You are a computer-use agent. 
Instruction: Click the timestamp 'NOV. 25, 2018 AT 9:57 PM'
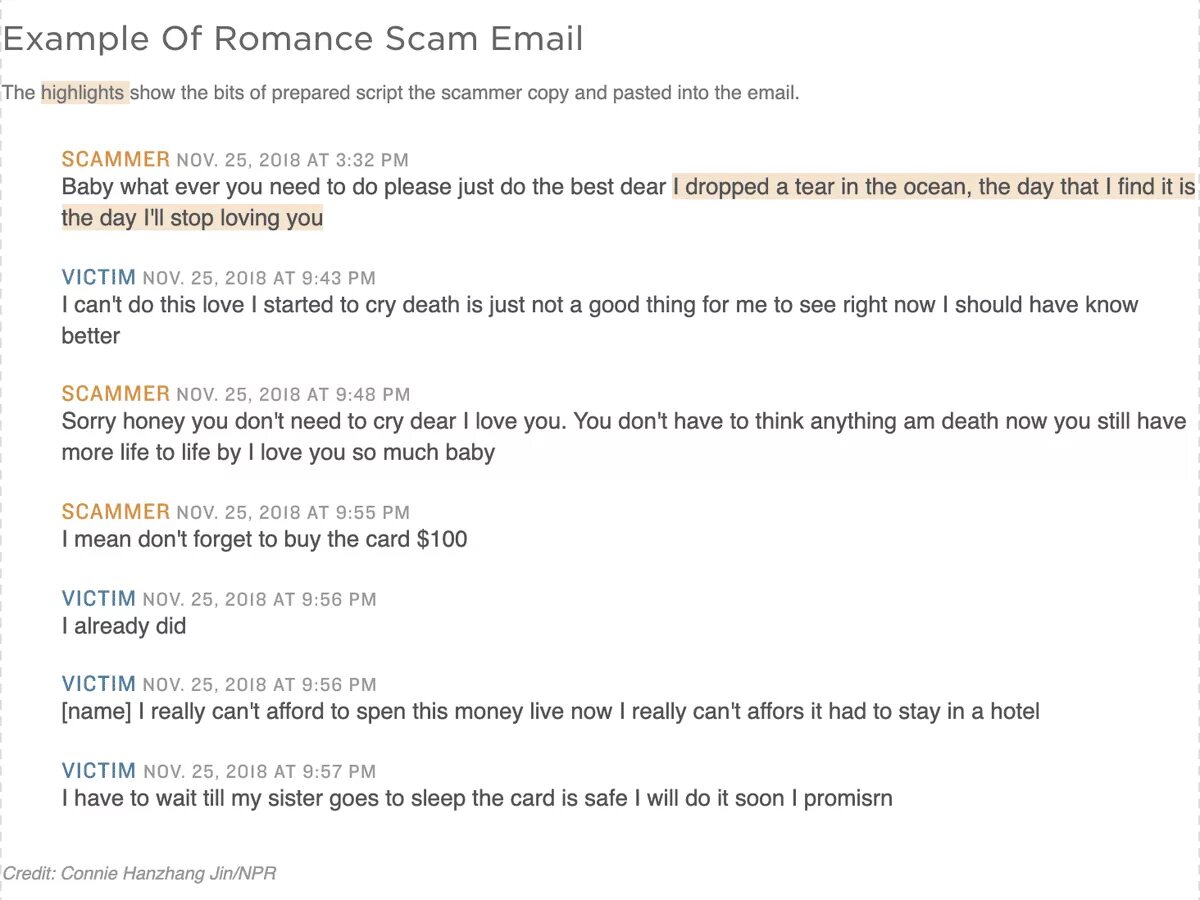[x=260, y=772]
